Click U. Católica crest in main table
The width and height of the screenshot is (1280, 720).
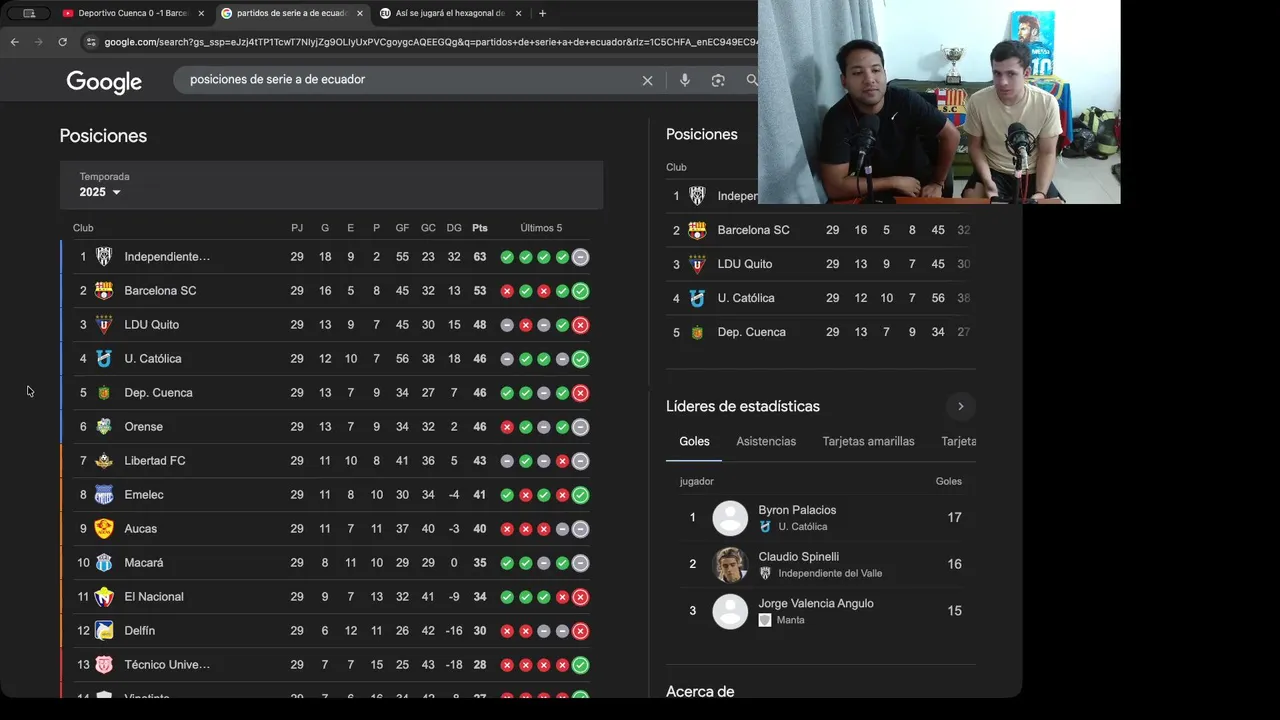click(104, 359)
